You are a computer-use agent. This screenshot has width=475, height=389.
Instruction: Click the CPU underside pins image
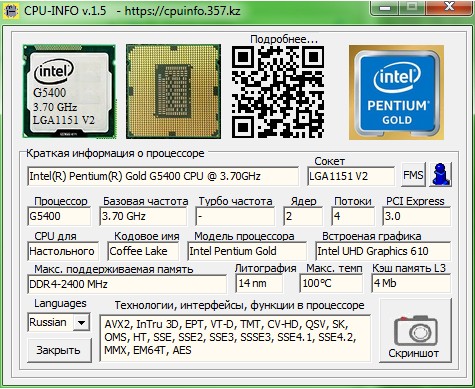[x=173, y=91]
